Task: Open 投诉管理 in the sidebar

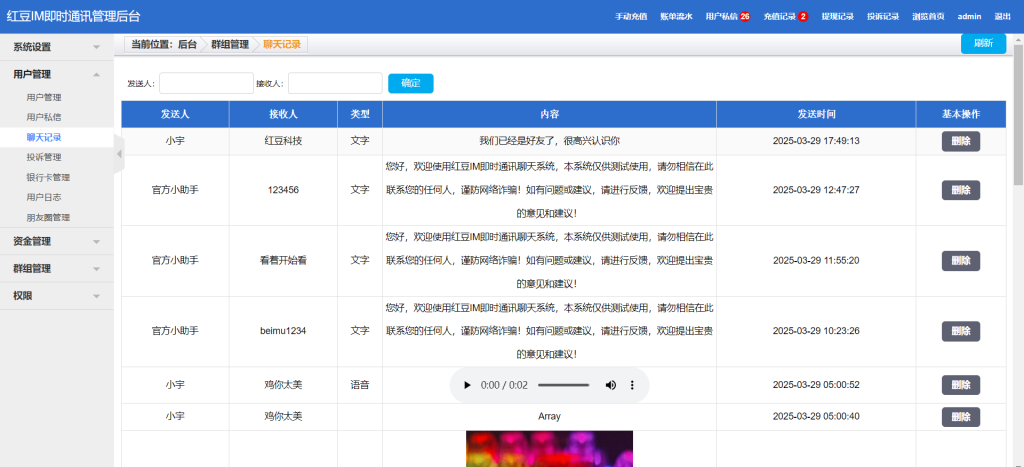Action: coord(44,157)
